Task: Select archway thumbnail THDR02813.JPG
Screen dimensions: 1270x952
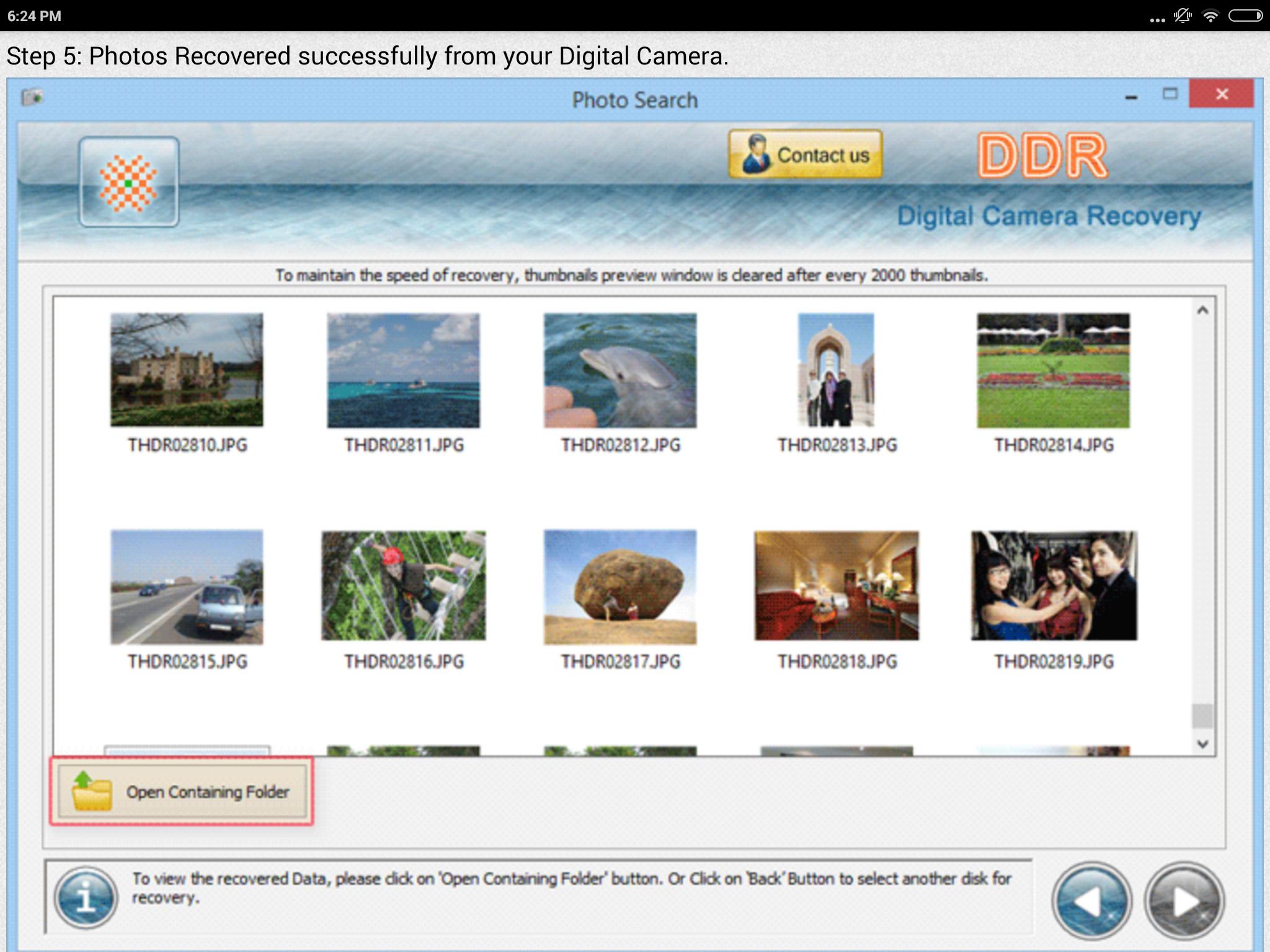Action: click(x=836, y=370)
